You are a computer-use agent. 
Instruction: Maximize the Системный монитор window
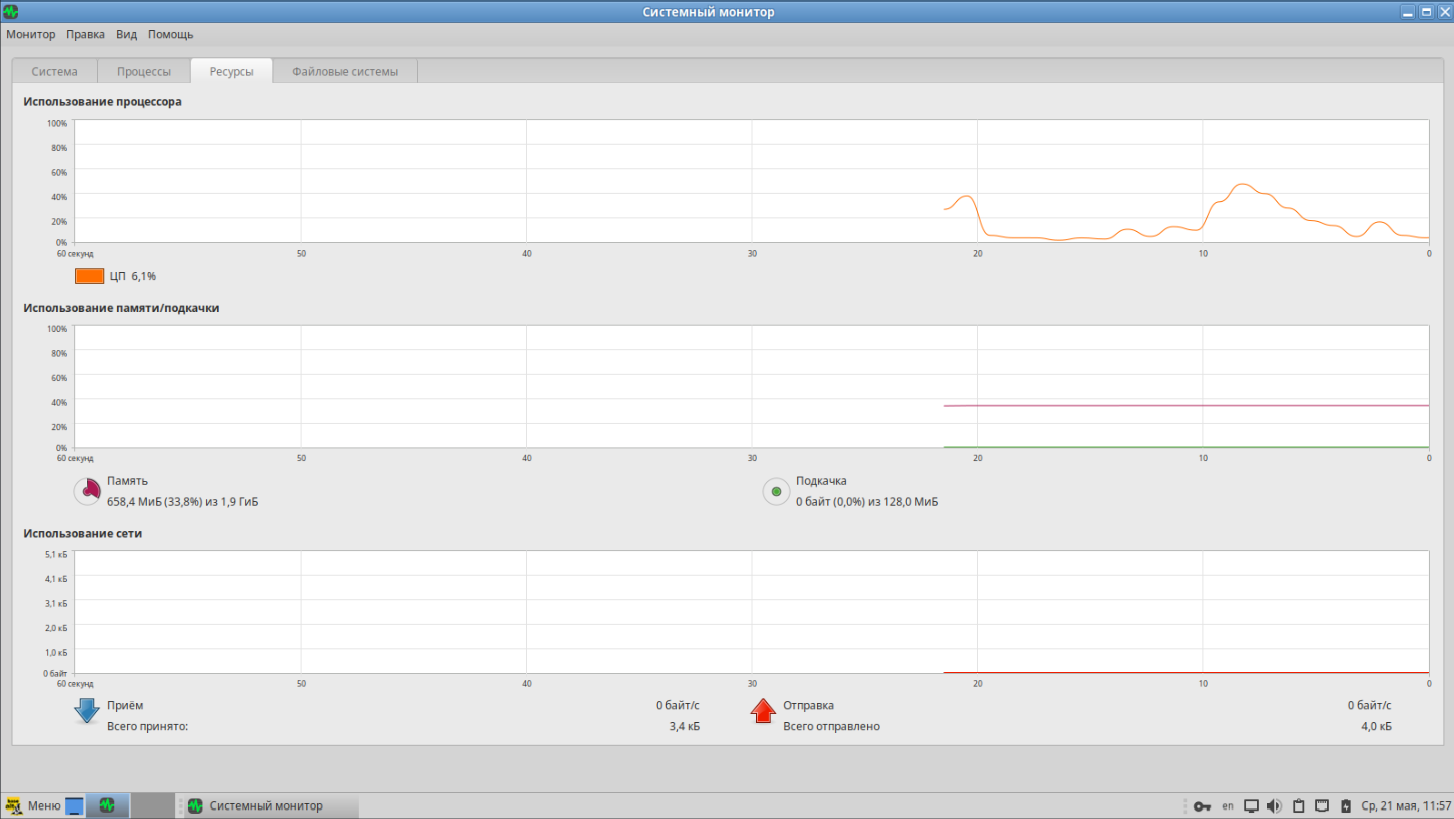pos(1426,12)
